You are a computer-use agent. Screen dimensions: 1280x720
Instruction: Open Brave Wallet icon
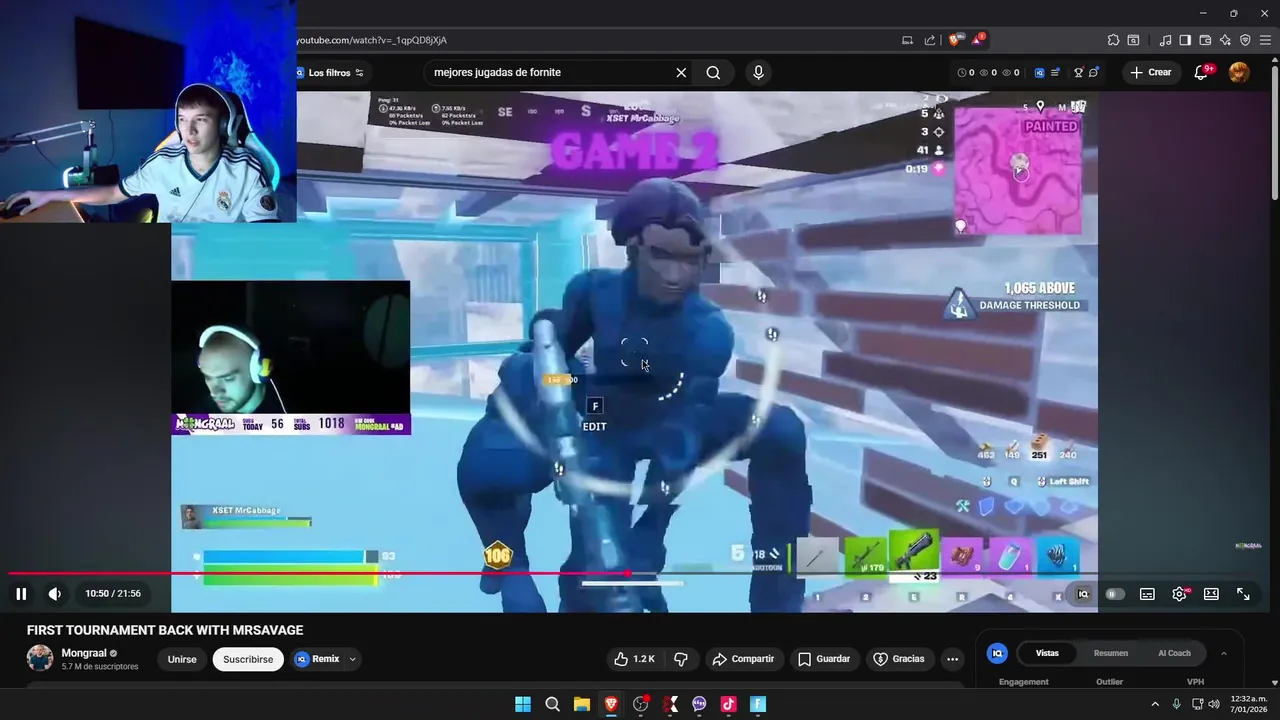(x=1205, y=40)
